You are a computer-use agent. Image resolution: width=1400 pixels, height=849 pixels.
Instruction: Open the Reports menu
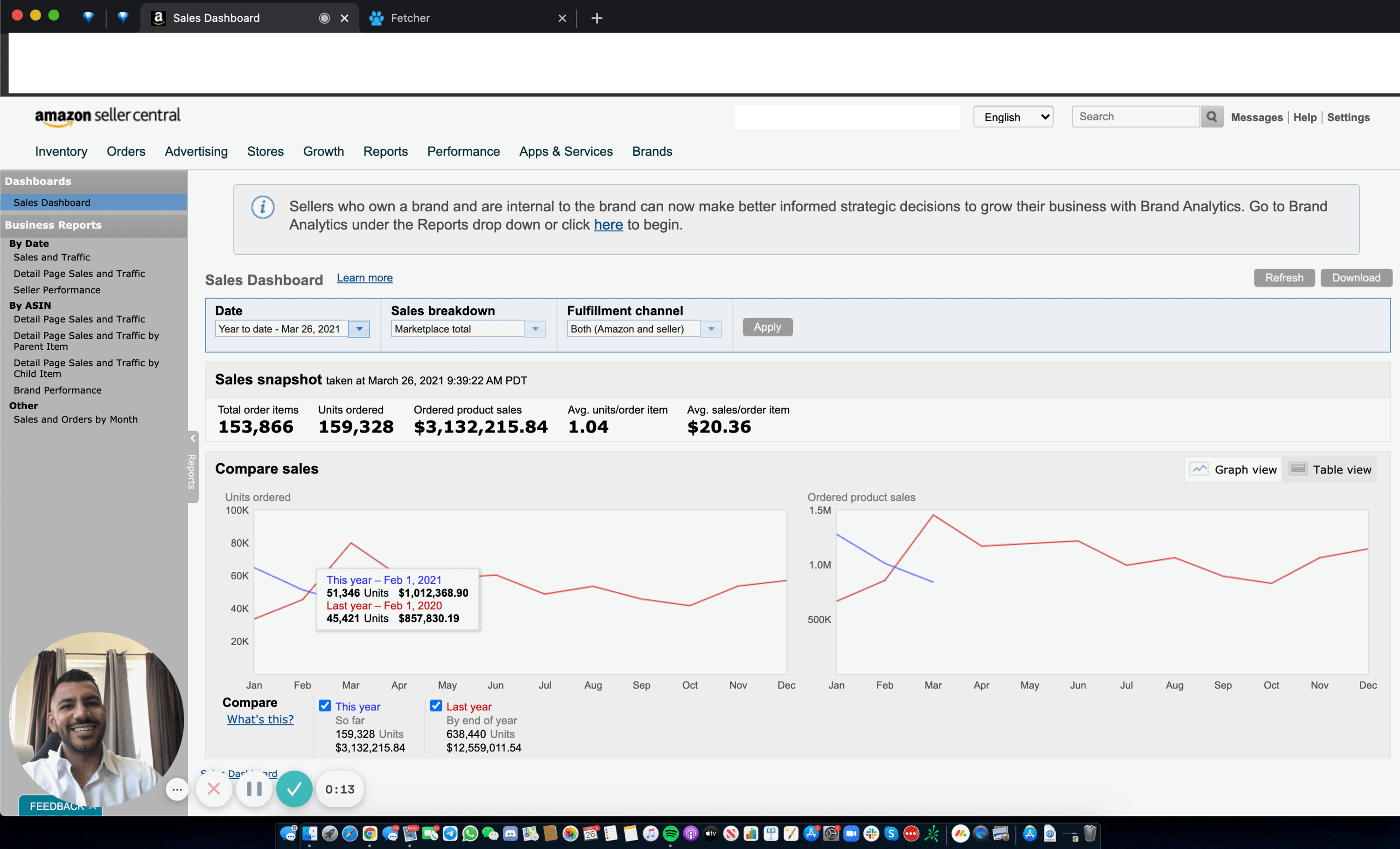click(385, 152)
